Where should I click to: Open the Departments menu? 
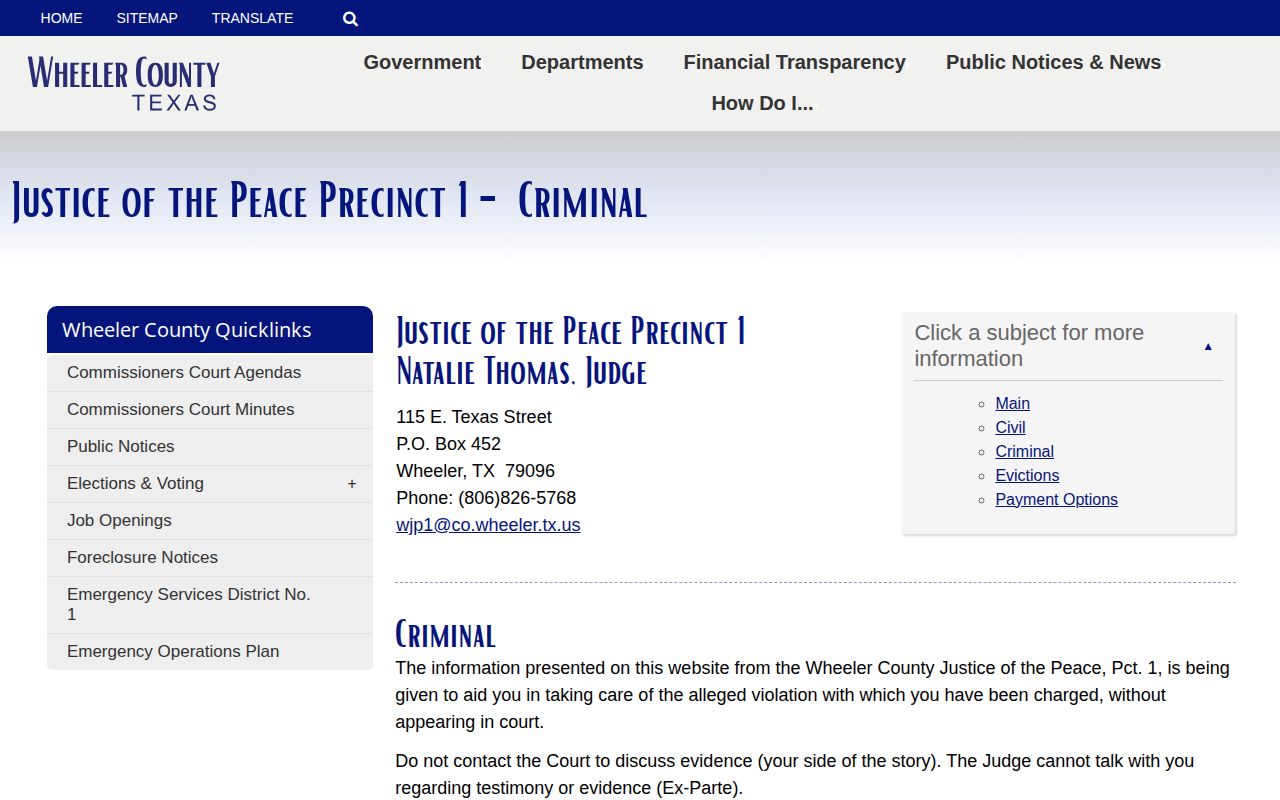pos(582,62)
